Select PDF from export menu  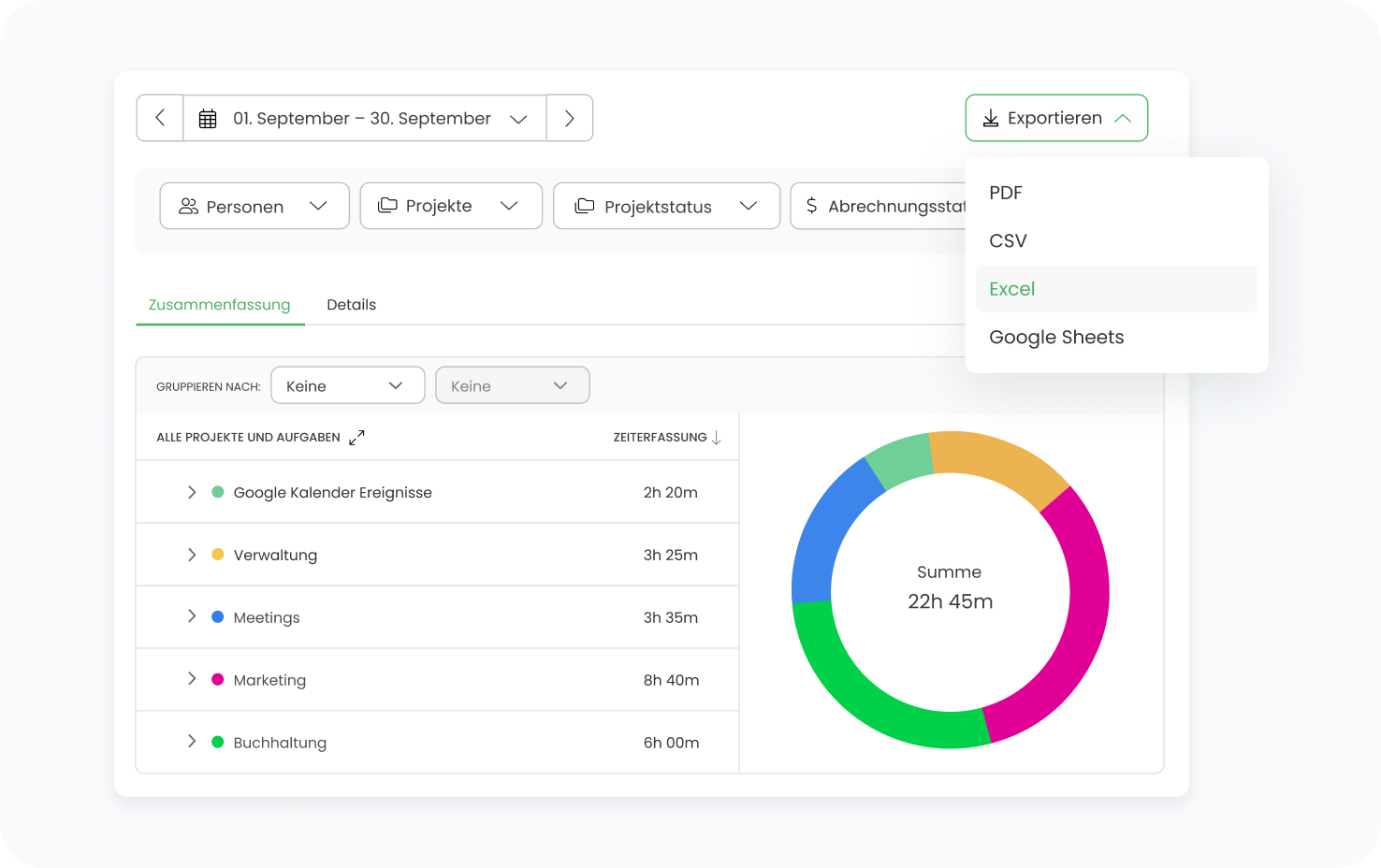click(x=1006, y=193)
